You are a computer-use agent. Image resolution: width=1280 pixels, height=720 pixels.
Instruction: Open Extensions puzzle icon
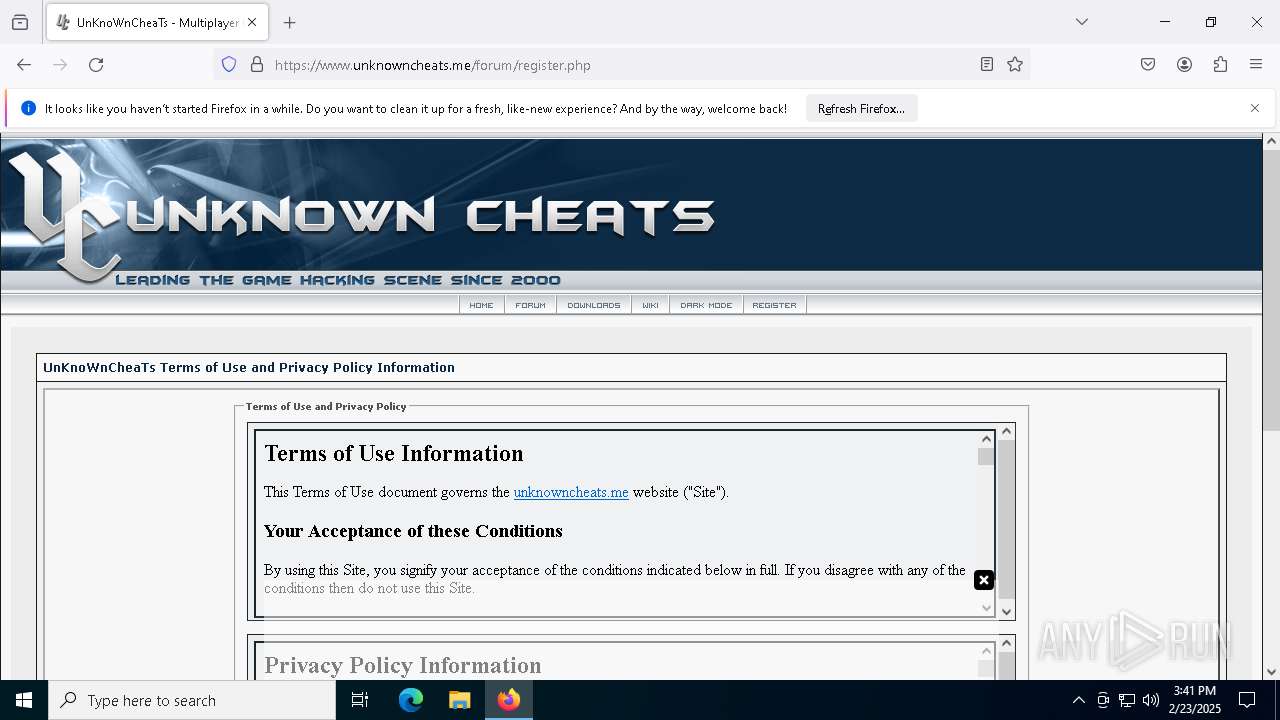1220,65
